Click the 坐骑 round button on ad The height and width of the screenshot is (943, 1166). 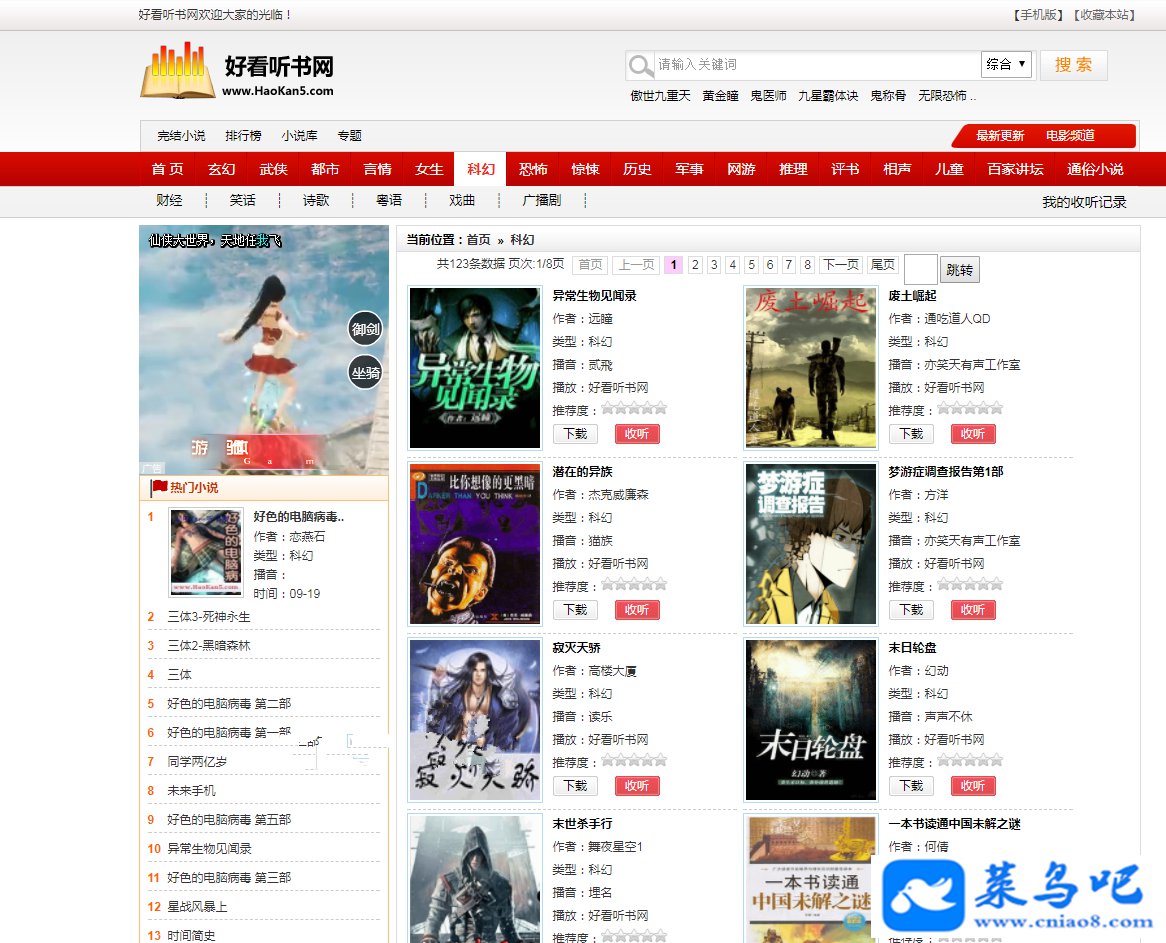[x=366, y=373]
